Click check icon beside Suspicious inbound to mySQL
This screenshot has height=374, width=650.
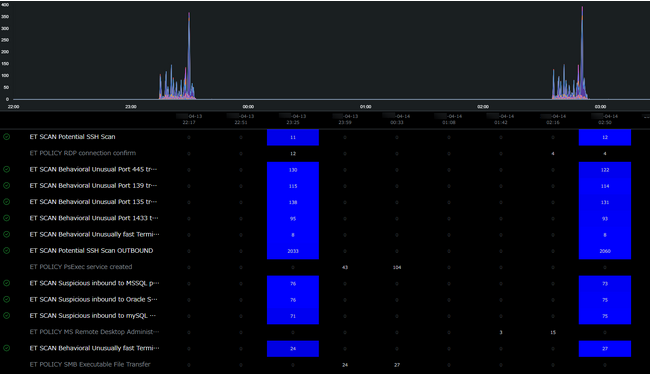pos(7,316)
